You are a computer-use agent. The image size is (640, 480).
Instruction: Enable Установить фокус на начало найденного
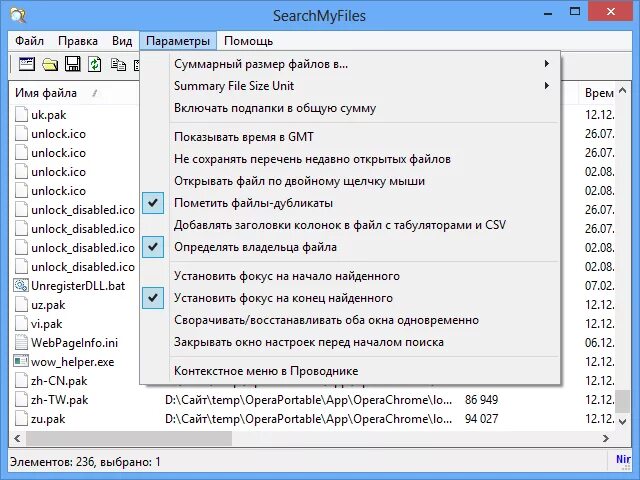point(350,276)
